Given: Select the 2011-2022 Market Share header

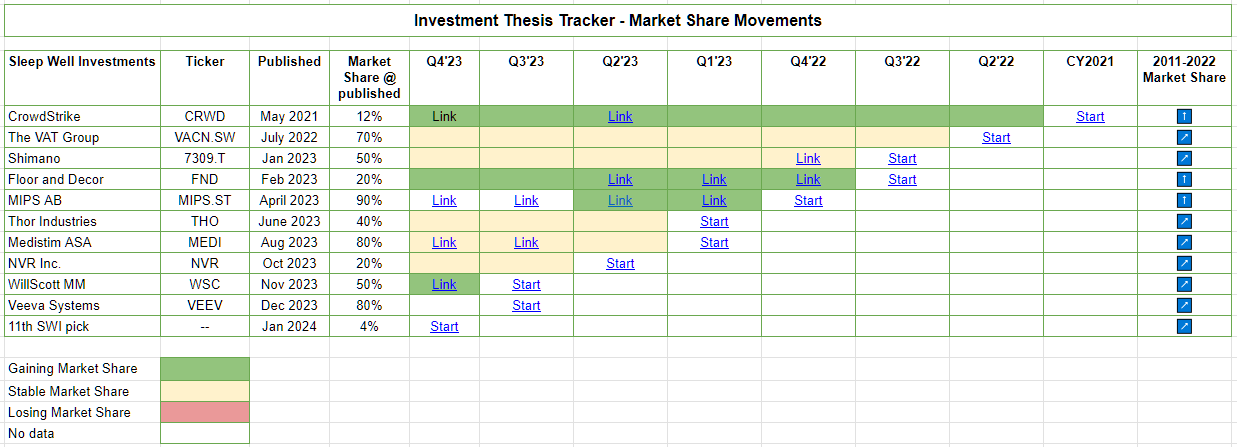Looking at the screenshot, I should pos(1184,77).
